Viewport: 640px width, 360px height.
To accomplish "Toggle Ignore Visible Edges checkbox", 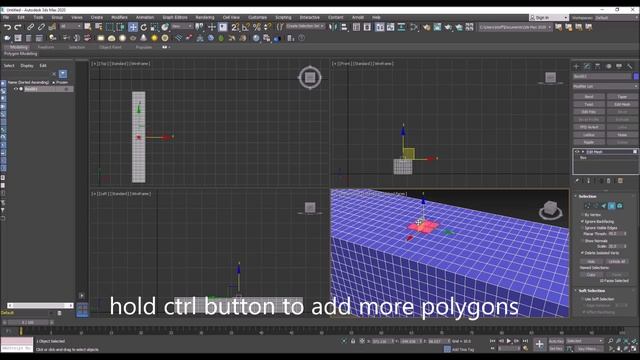I will [582, 228].
